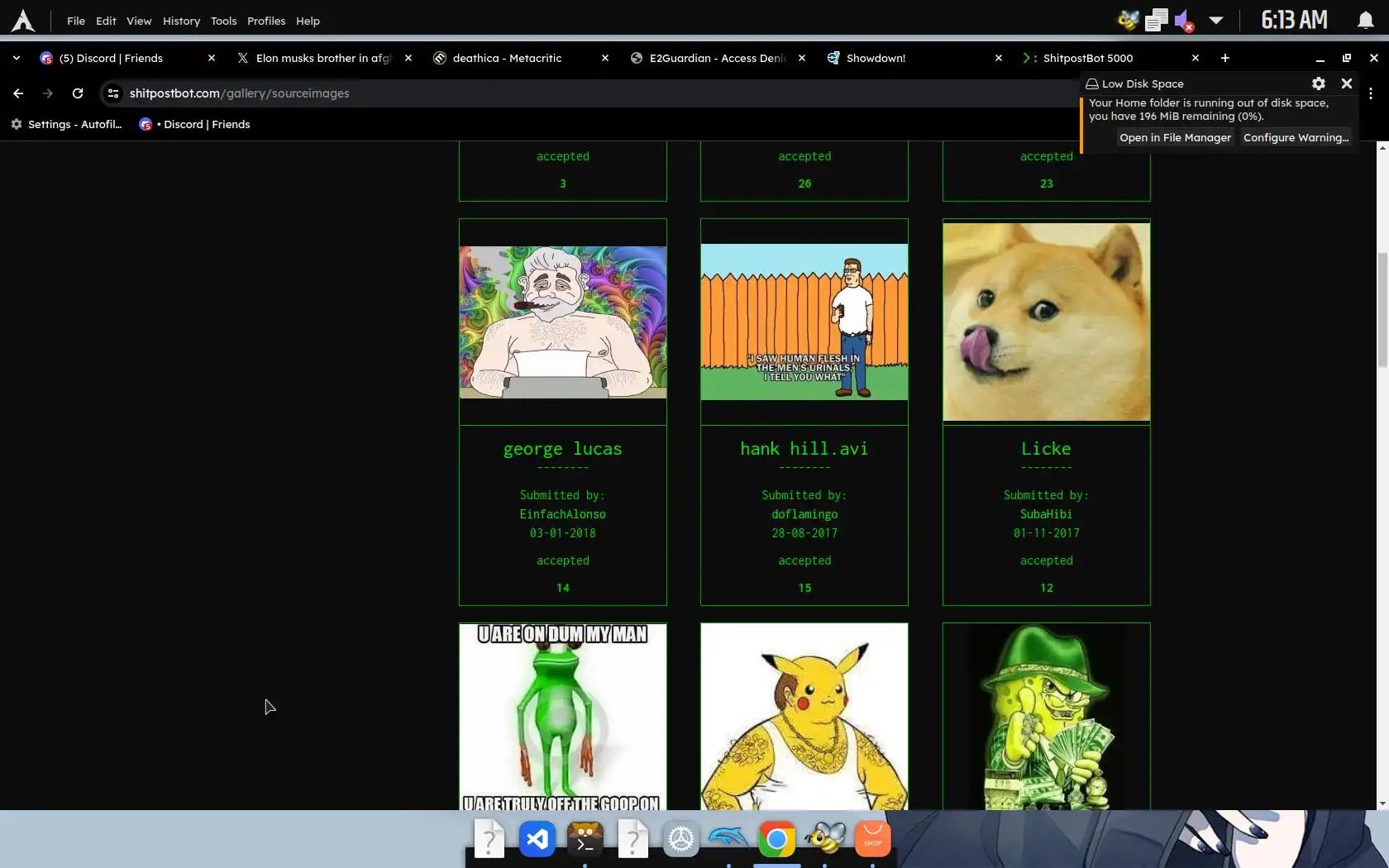Screen dimensions: 1389x868
Task: Open the Arch-style application launcher logo
Action: 23,21
